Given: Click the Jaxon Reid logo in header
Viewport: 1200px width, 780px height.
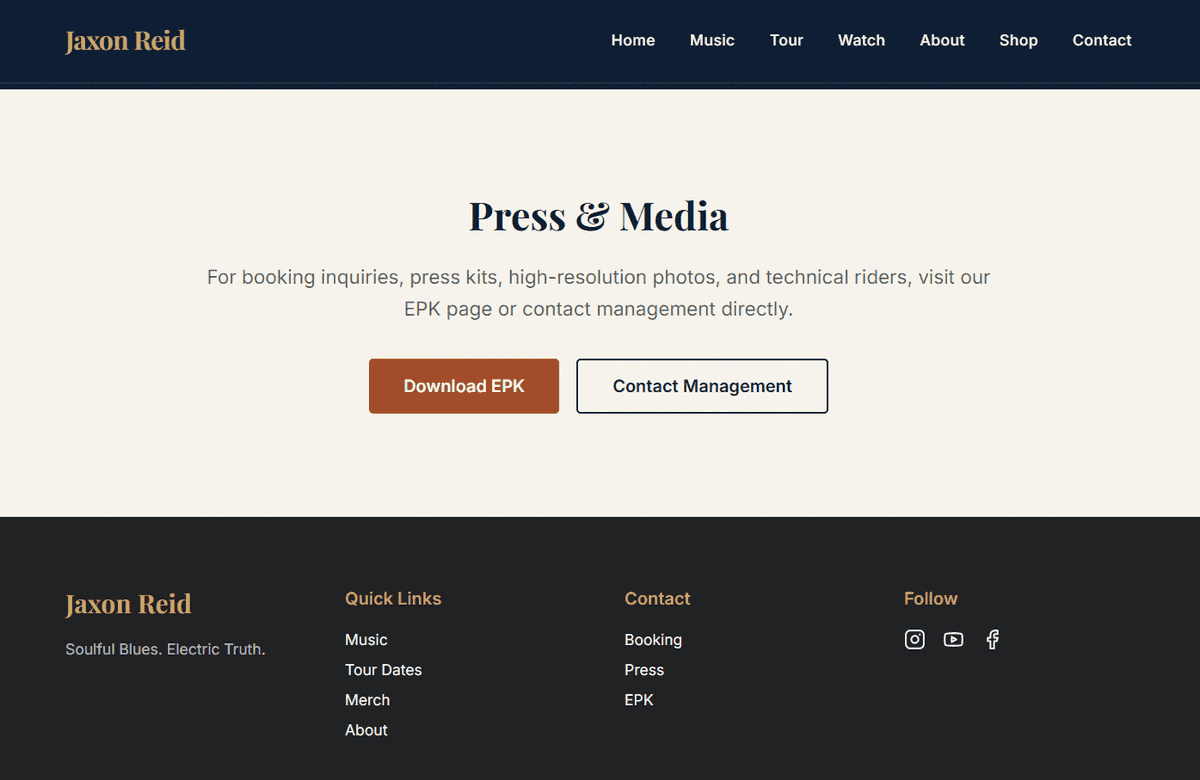Looking at the screenshot, I should pyautogui.click(x=125, y=41).
